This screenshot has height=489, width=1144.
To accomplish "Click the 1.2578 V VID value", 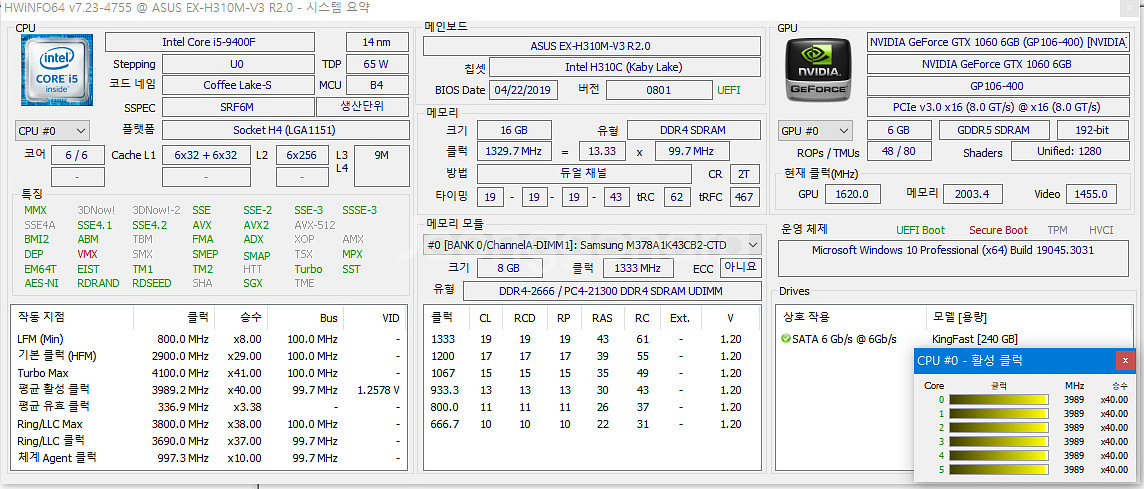I will pyautogui.click(x=379, y=390).
